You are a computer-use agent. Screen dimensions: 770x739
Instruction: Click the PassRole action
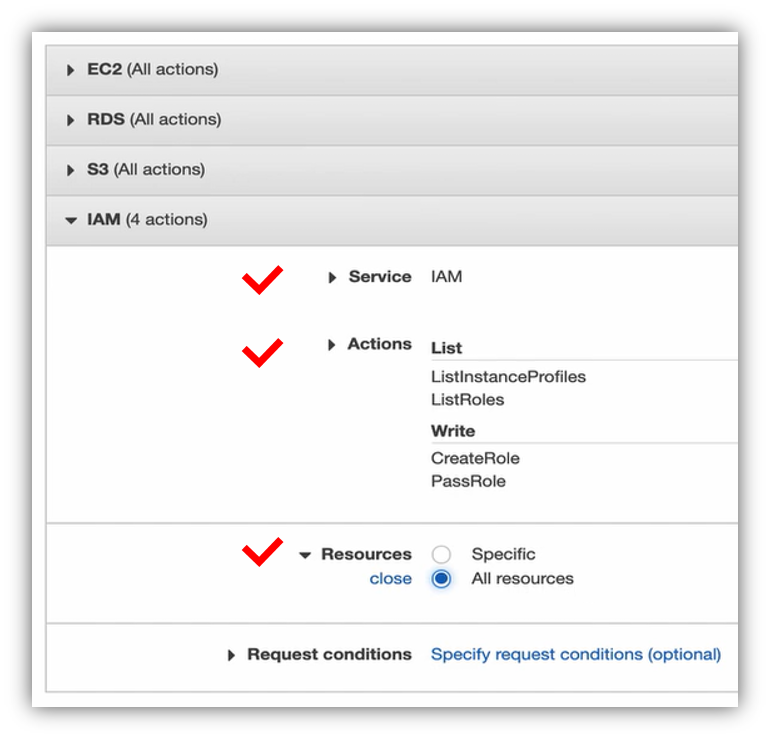point(468,482)
